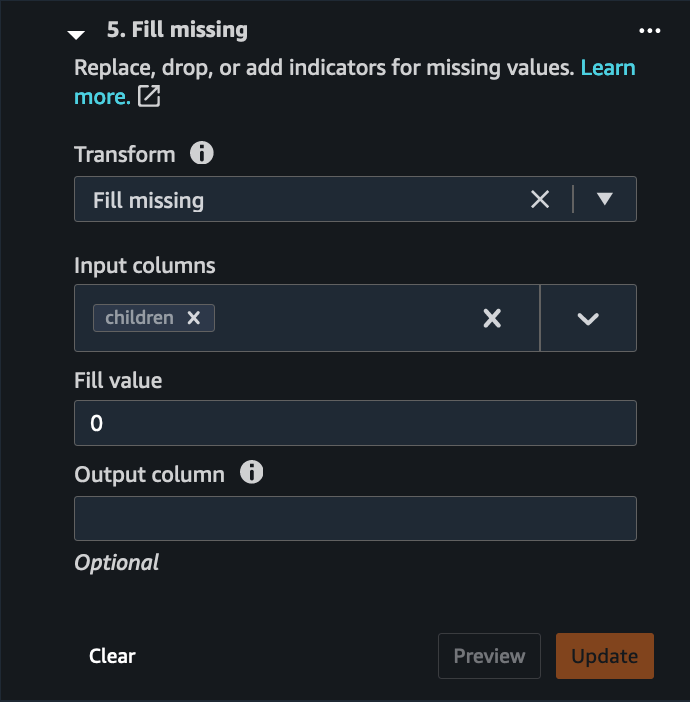The height and width of the screenshot is (702, 690).
Task: Show info for the Transform label
Action: 202,153
